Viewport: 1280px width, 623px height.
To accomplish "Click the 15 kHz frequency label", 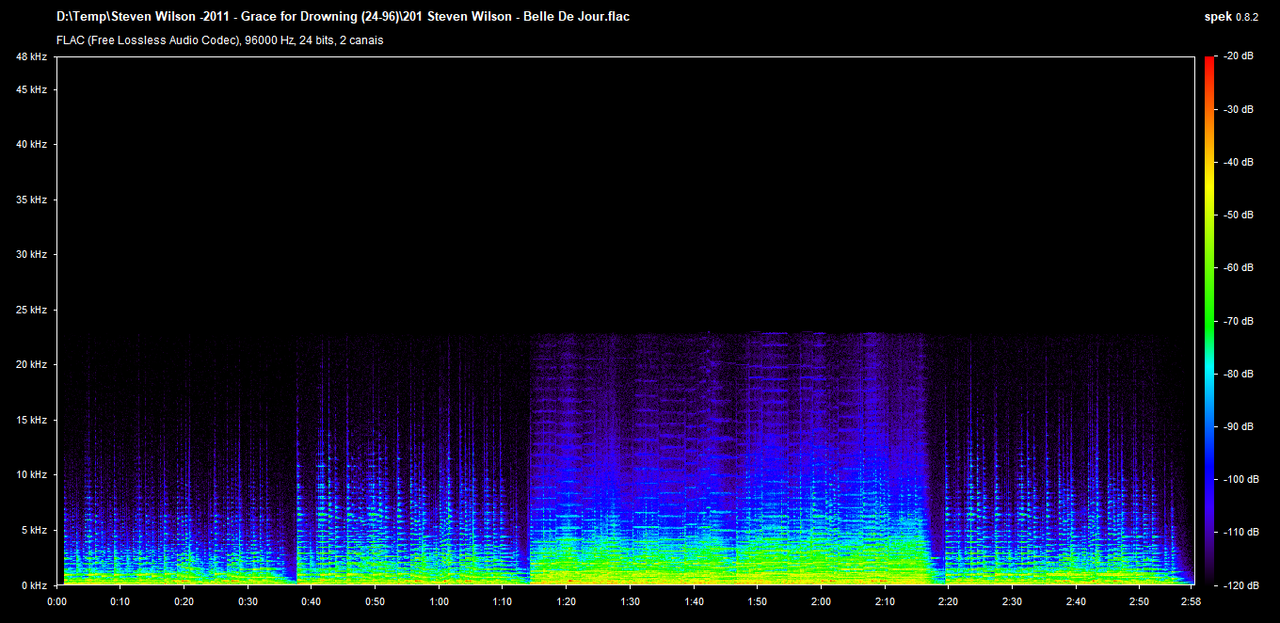I will [31, 420].
